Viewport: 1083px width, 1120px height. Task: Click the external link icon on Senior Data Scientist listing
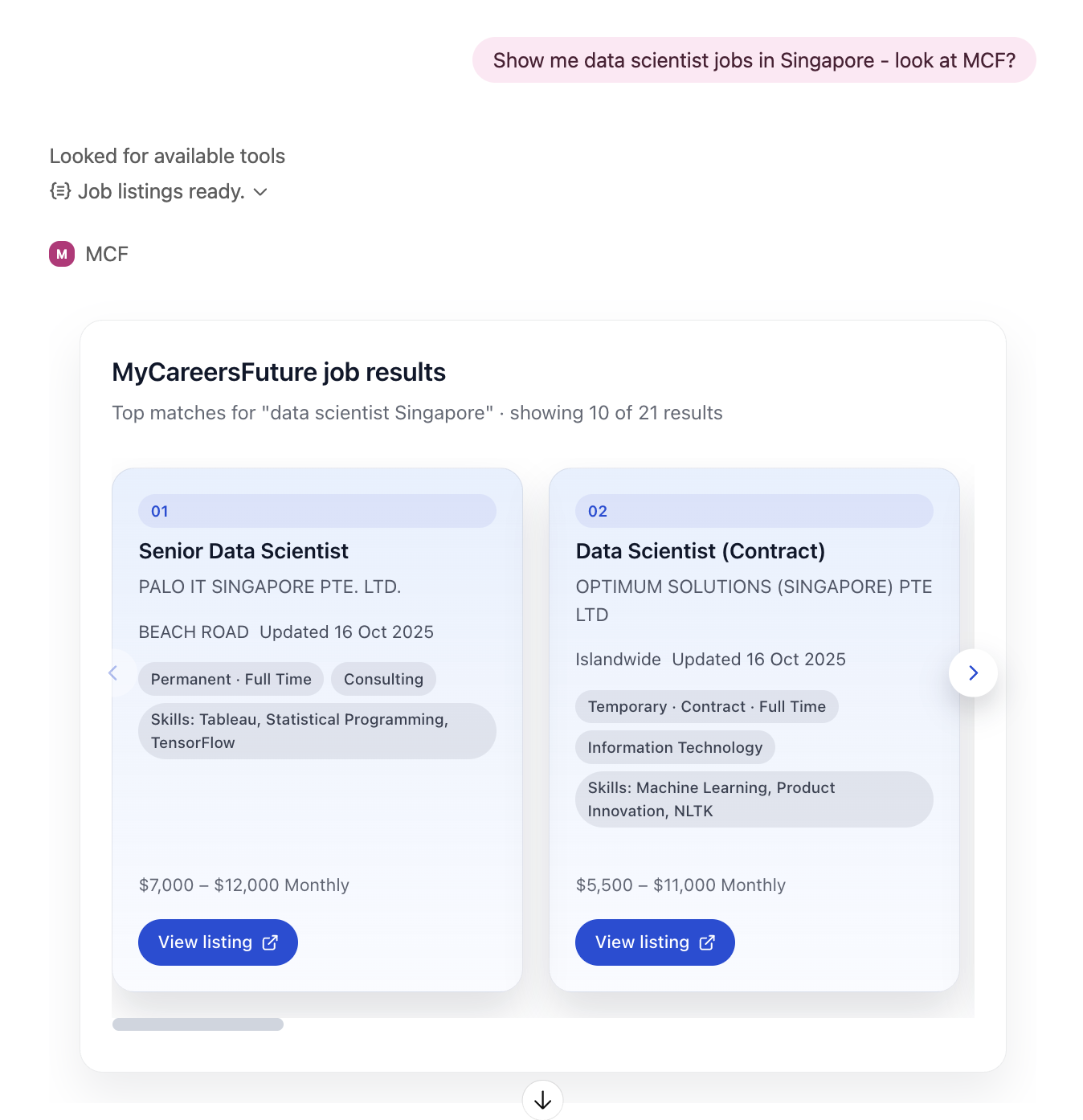[270, 942]
